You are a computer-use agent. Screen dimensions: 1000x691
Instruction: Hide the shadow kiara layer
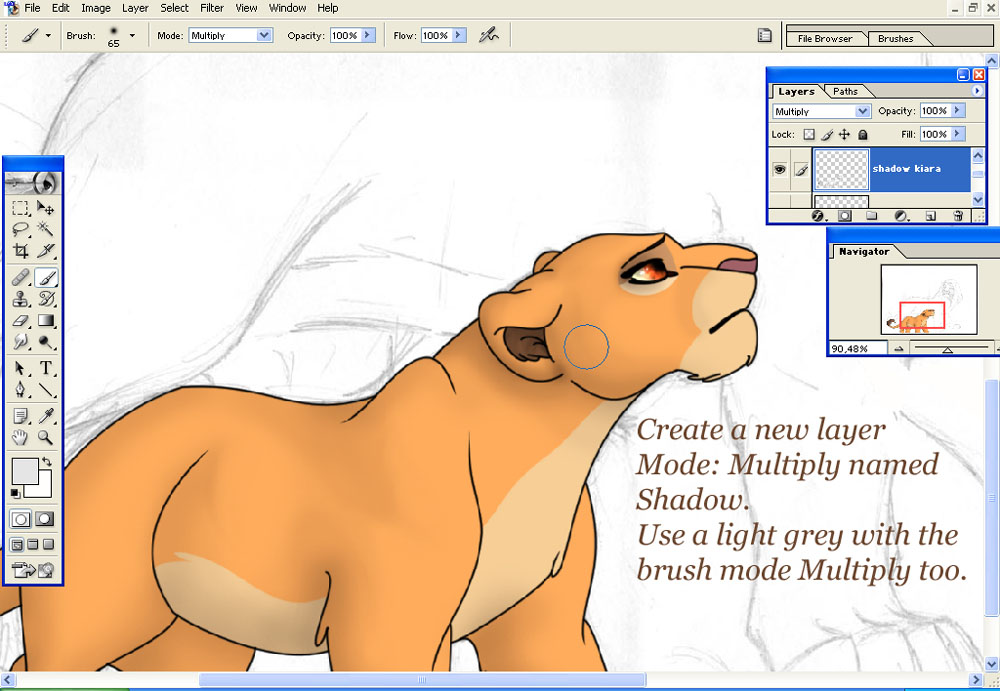[779, 170]
